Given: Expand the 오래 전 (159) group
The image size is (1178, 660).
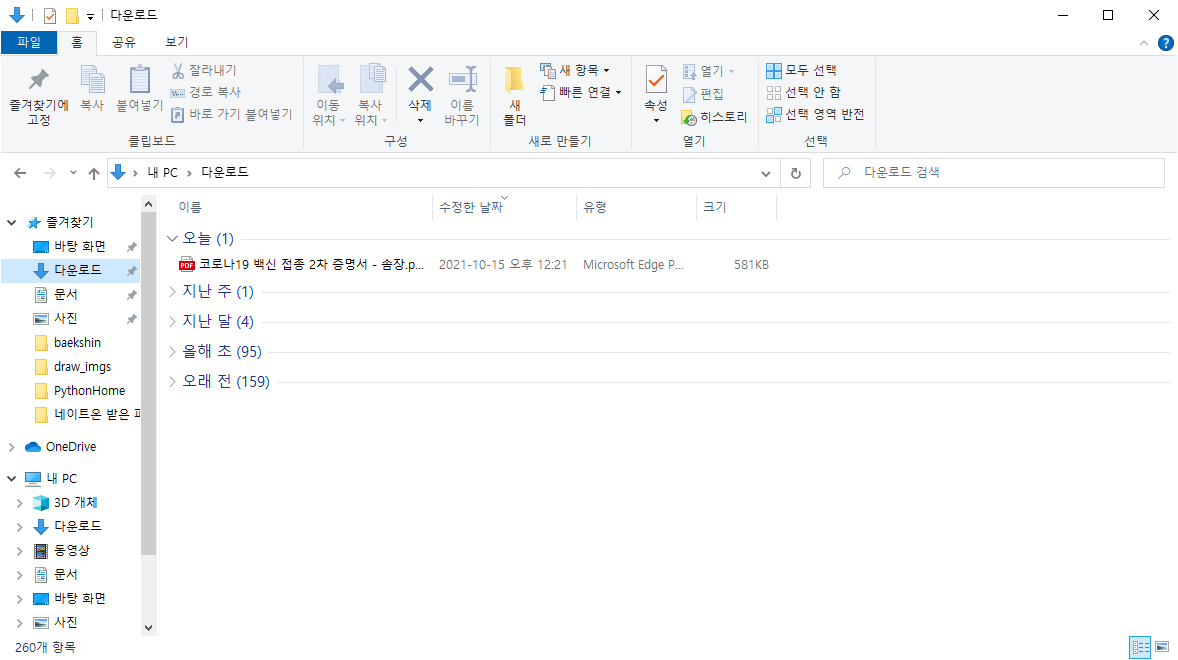Looking at the screenshot, I should click(172, 381).
